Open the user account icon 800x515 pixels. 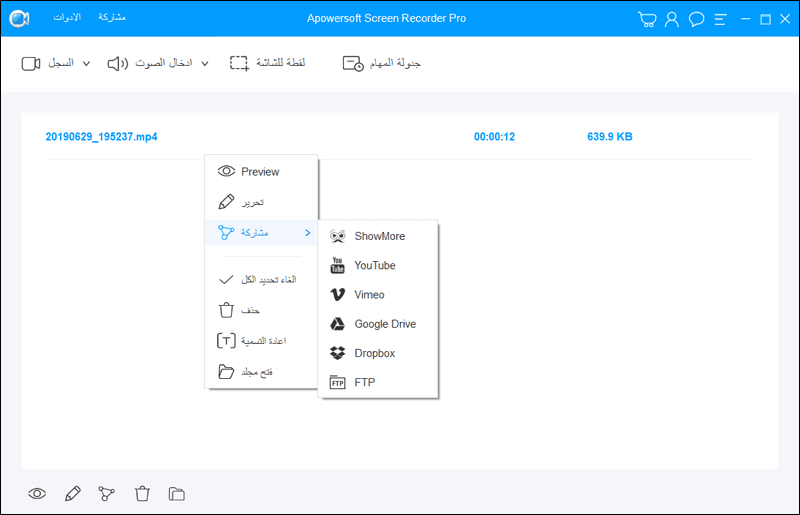tap(672, 19)
